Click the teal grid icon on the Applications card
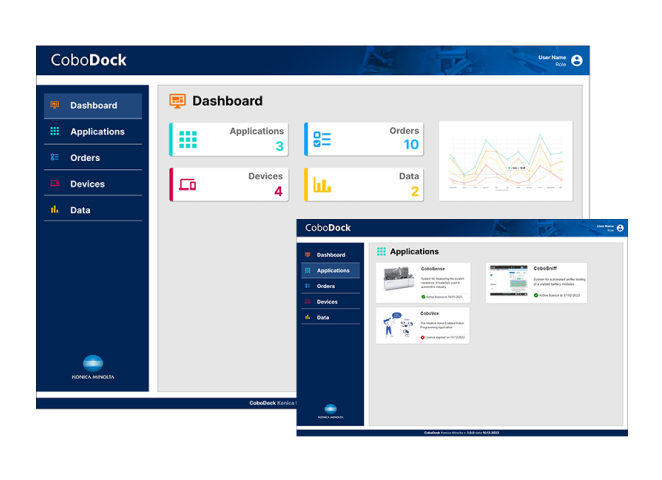This screenshot has width=662, height=480. tap(188, 140)
